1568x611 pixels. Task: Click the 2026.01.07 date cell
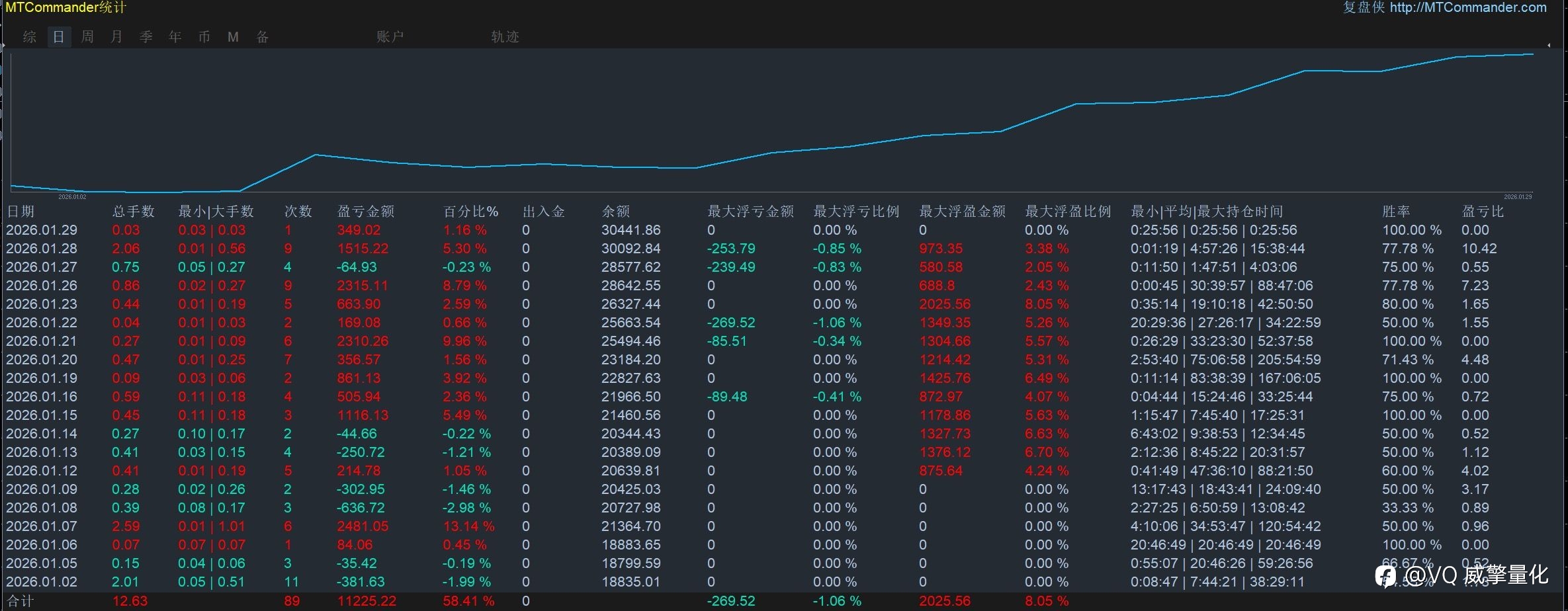[x=42, y=526]
